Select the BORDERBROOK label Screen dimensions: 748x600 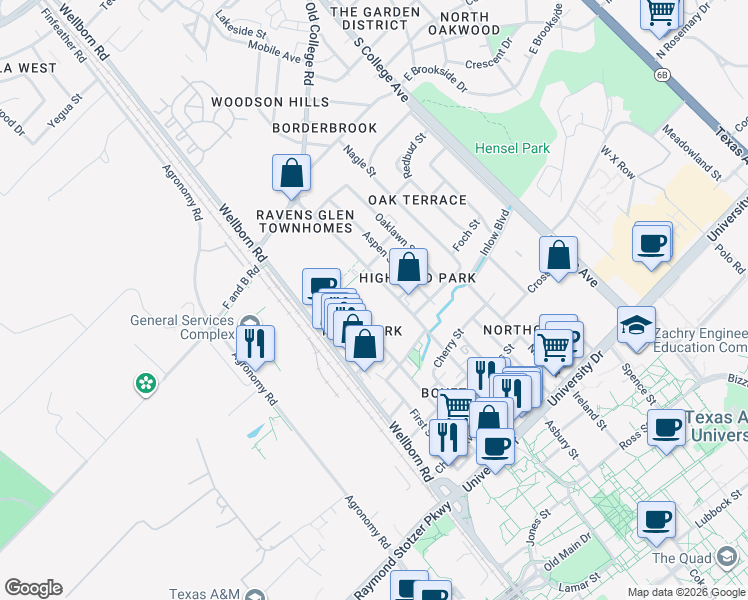(x=325, y=128)
